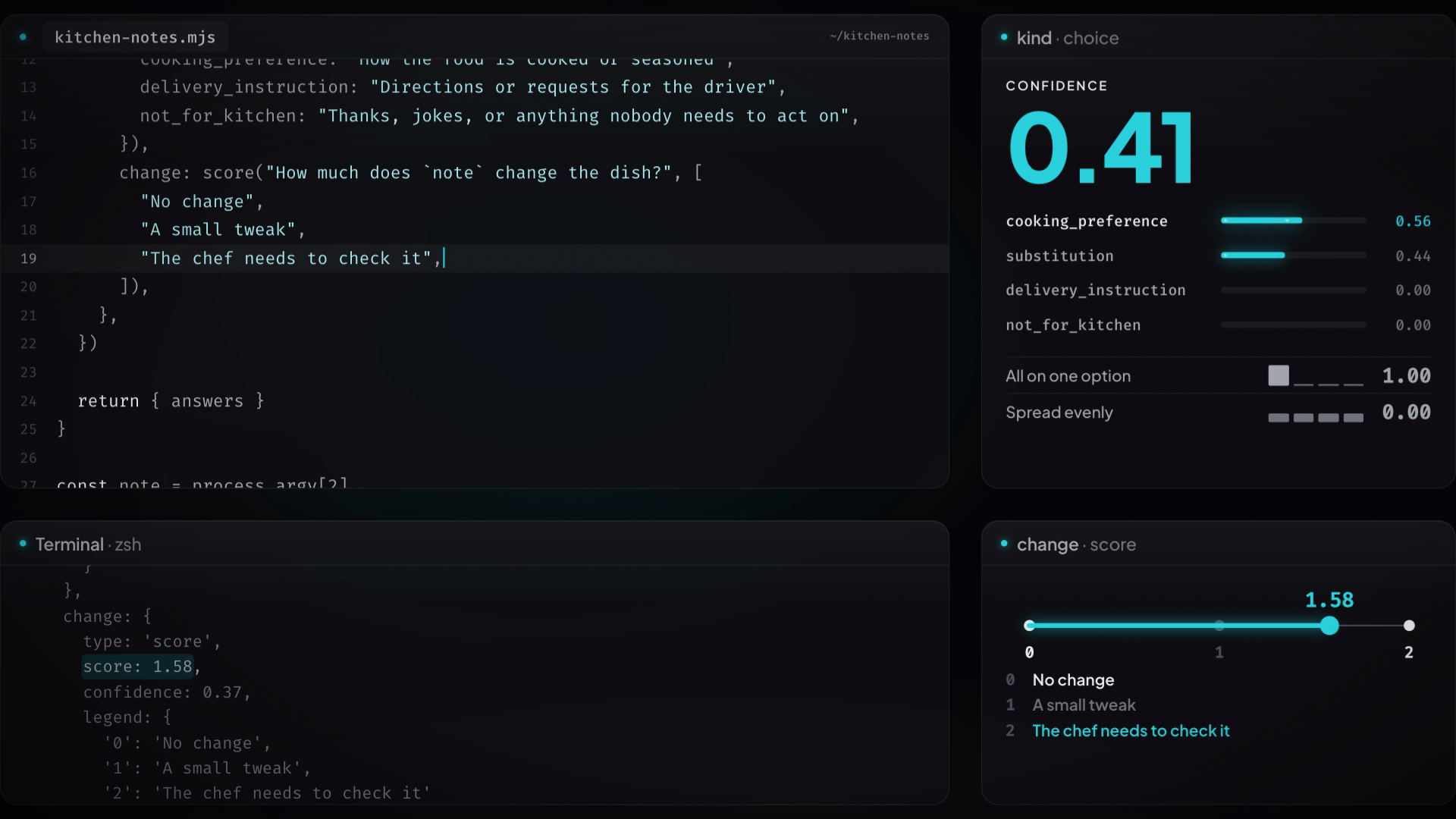Open the change score panel header
The image size is (1456, 819).
click(x=1076, y=544)
